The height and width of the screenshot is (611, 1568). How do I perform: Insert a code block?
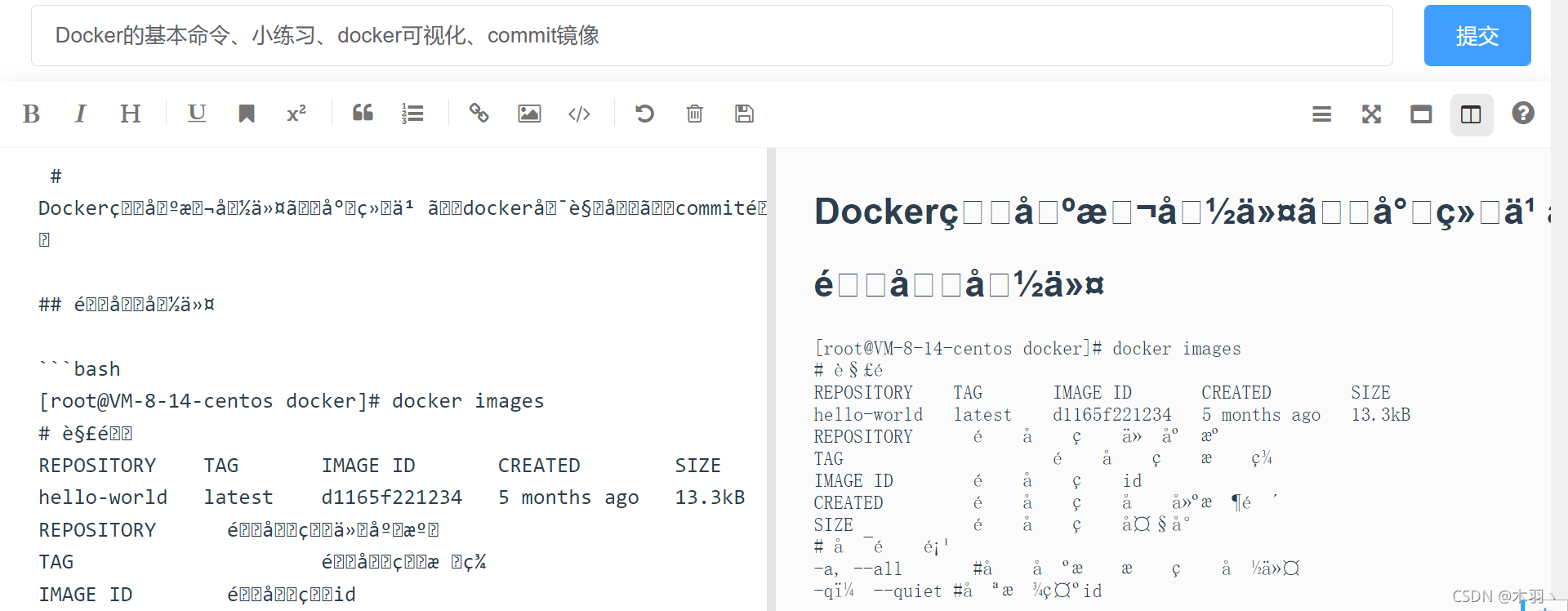pyautogui.click(x=579, y=114)
